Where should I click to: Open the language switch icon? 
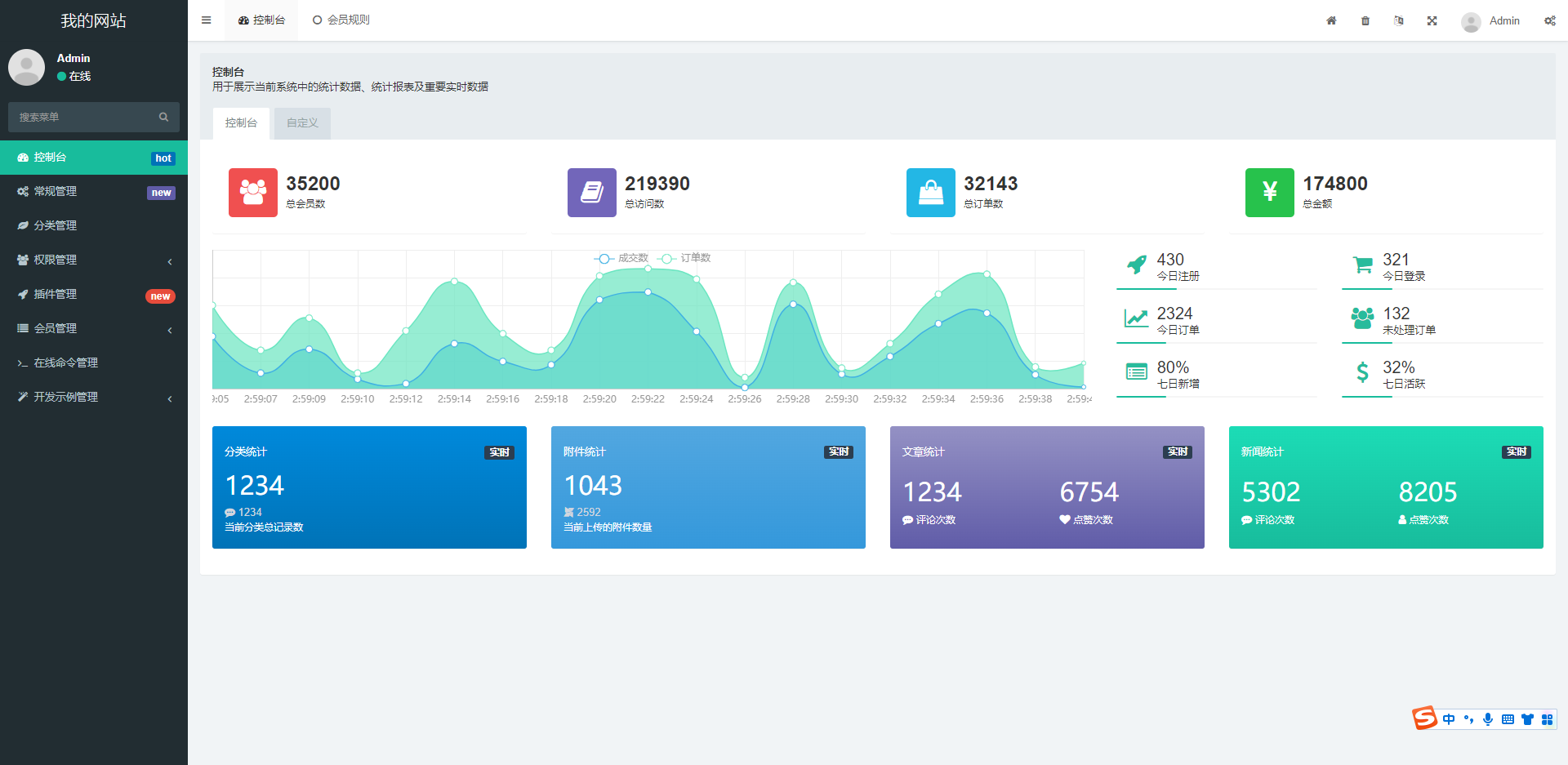point(1399,20)
